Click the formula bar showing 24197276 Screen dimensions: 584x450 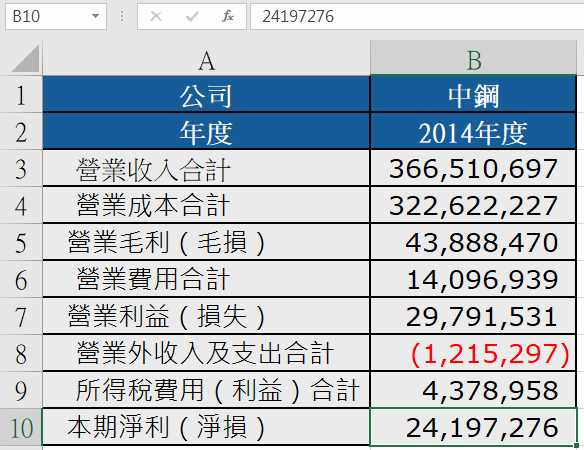(x=417, y=16)
